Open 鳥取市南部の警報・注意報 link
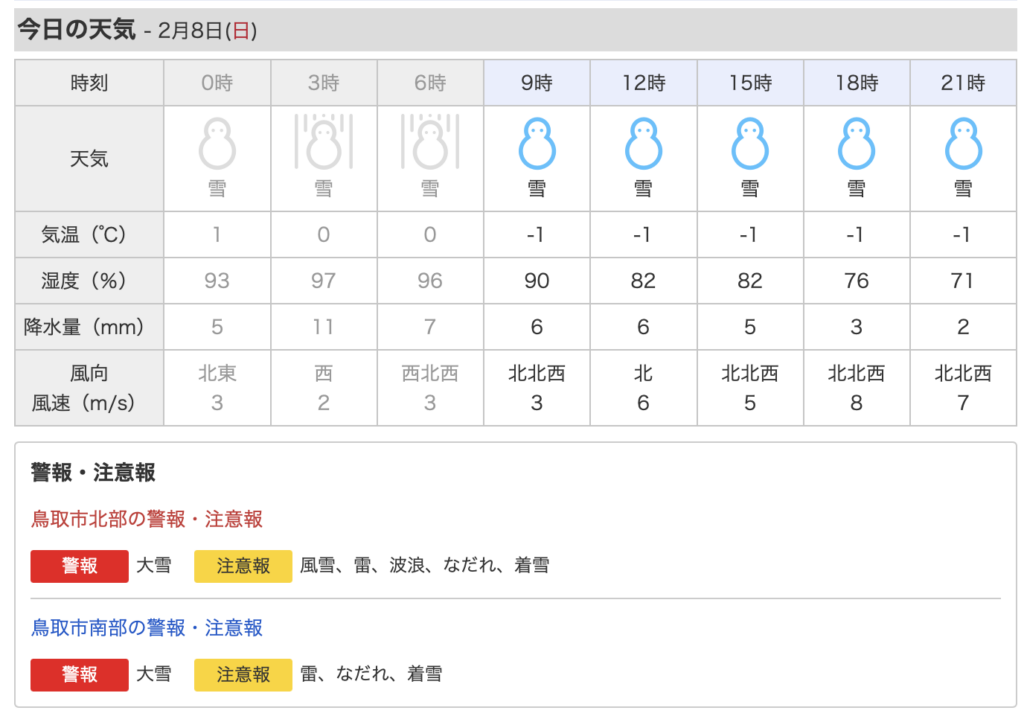 click(x=147, y=628)
